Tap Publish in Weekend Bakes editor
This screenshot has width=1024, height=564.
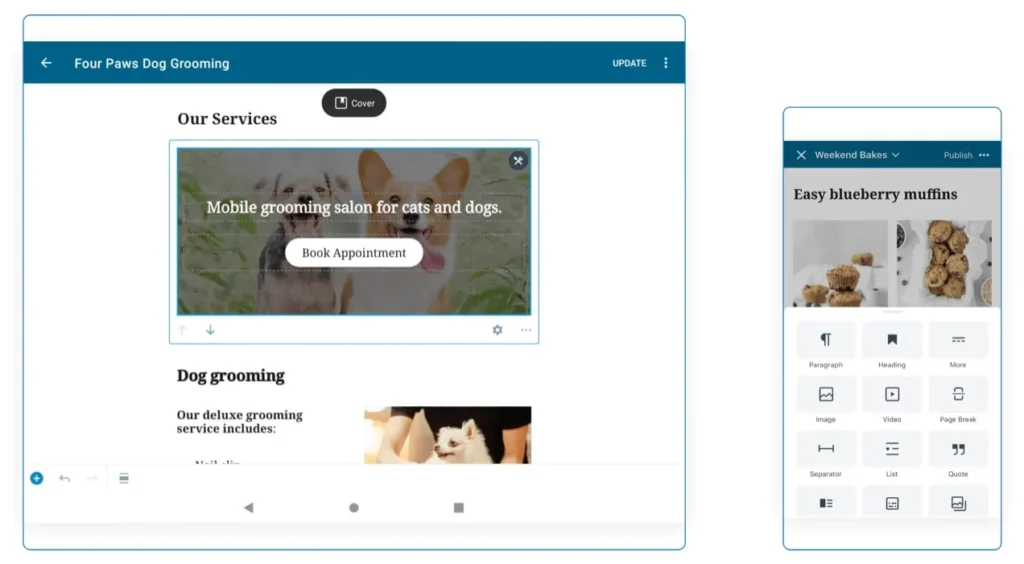[x=957, y=155]
